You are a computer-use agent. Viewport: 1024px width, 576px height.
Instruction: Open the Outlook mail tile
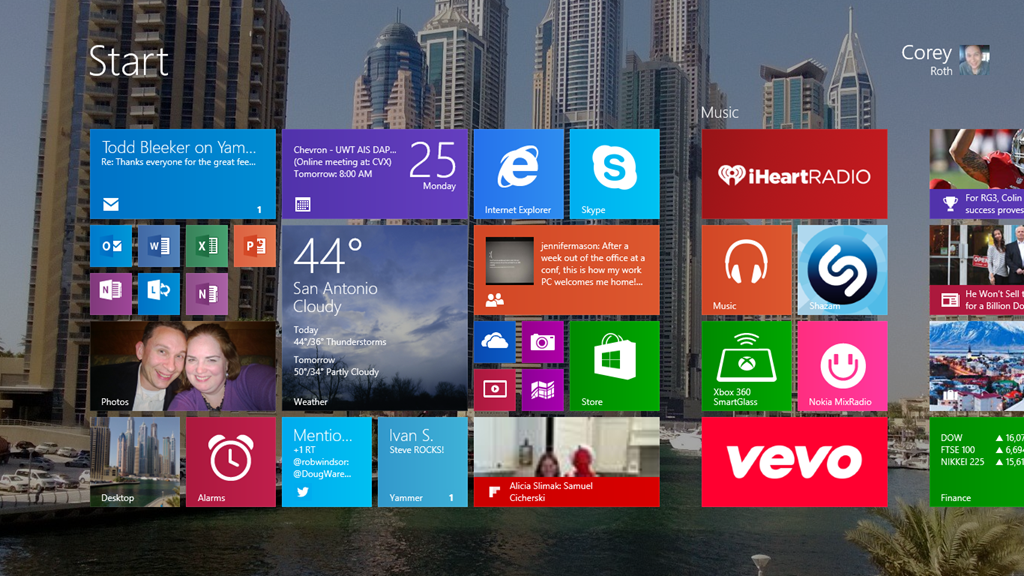point(111,247)
